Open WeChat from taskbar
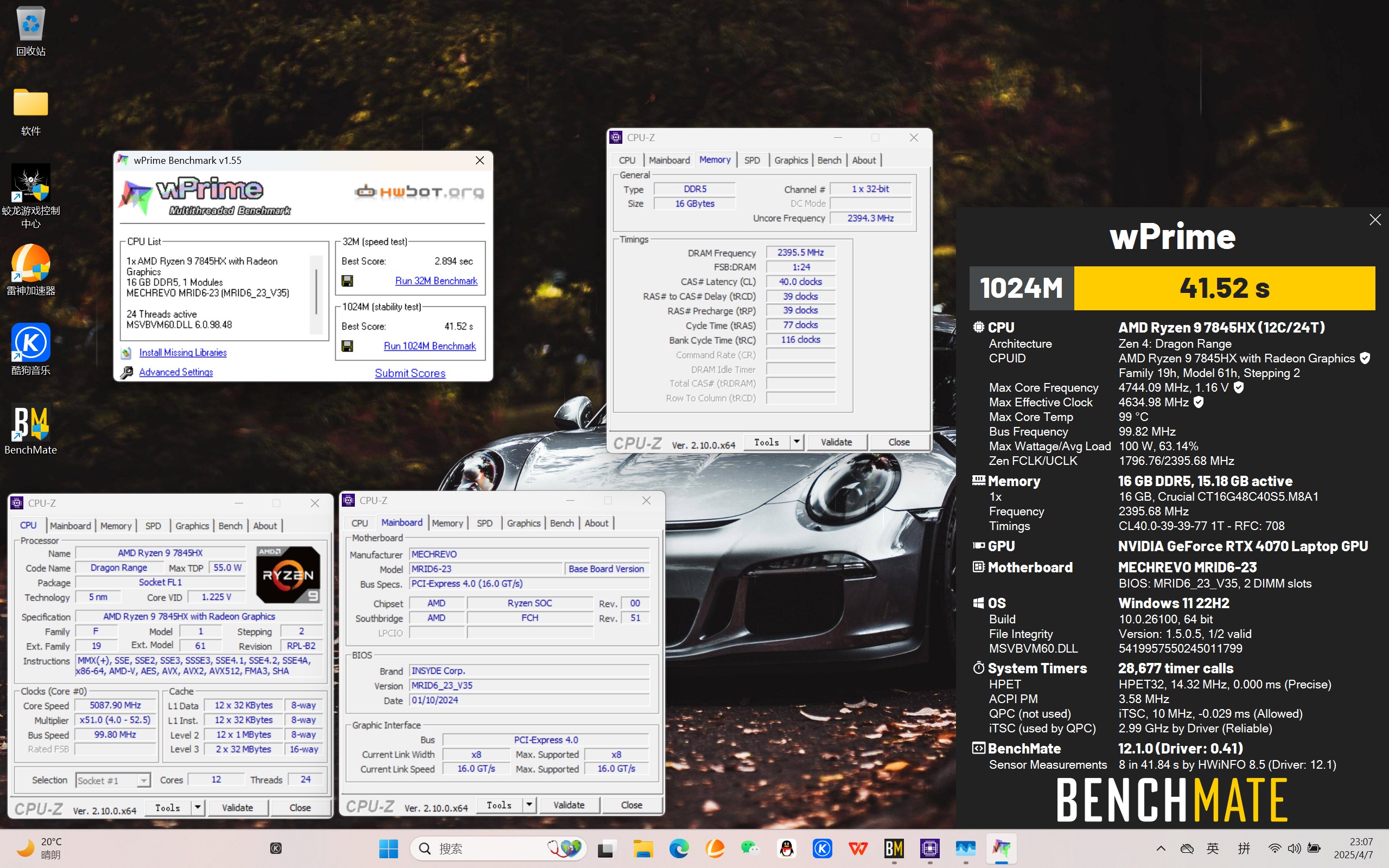The width and height of the screenshot is (1389, 868). (750, 848)
